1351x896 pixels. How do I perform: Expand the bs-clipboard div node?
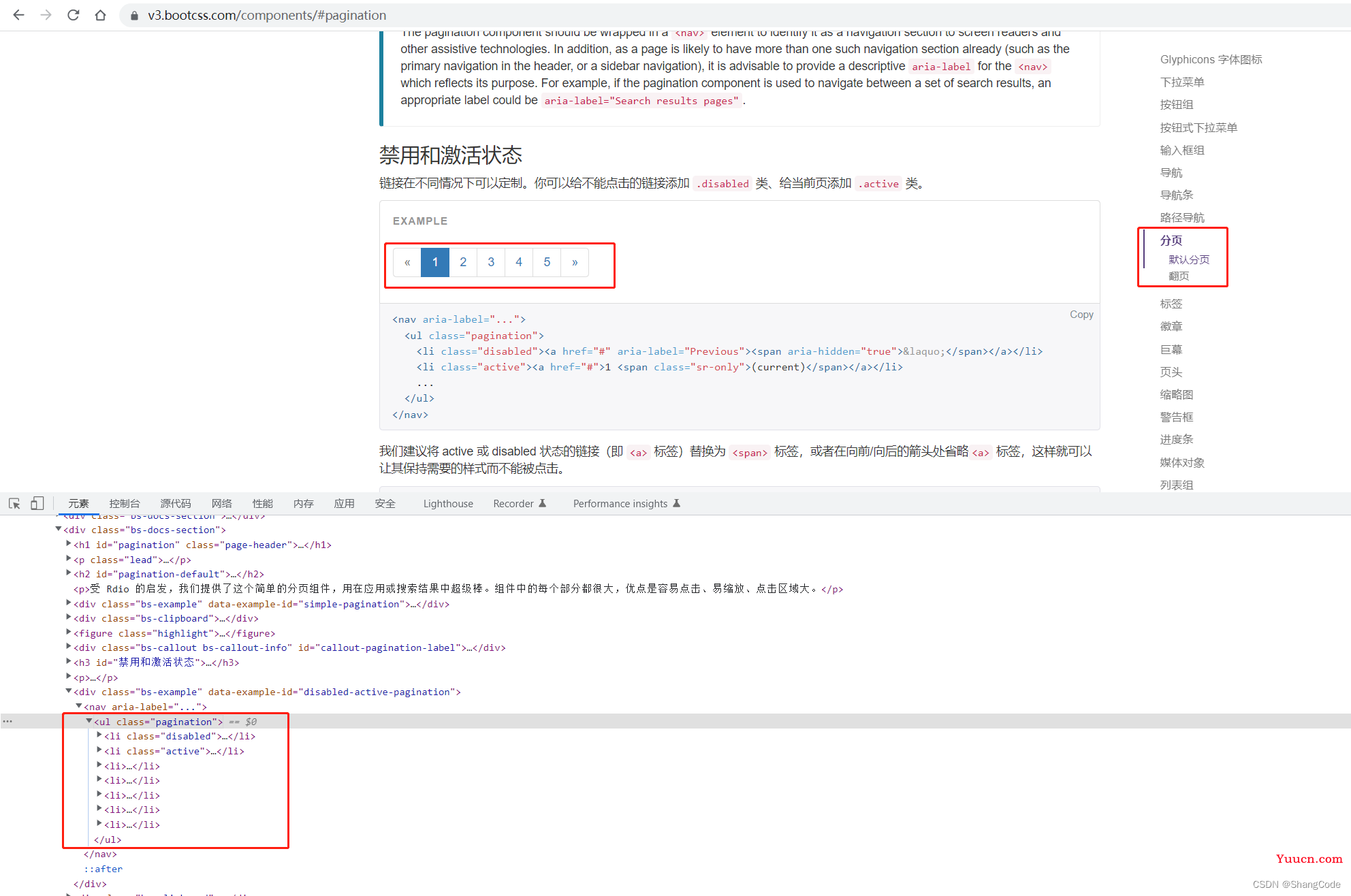coord(69,618)
